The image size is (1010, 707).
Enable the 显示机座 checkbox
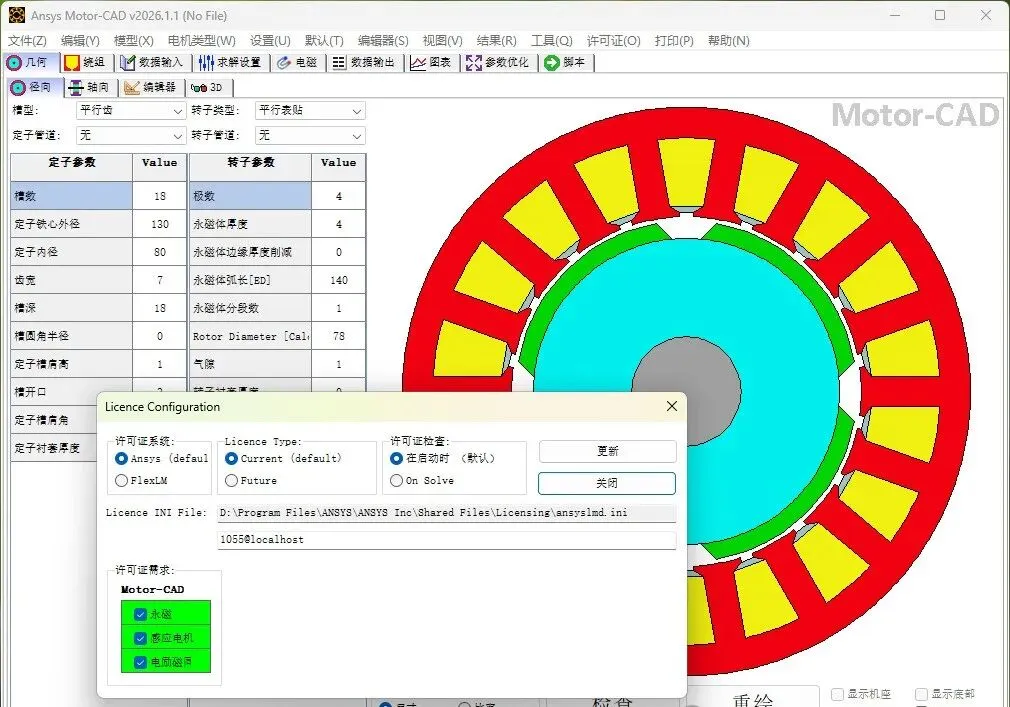837,694
